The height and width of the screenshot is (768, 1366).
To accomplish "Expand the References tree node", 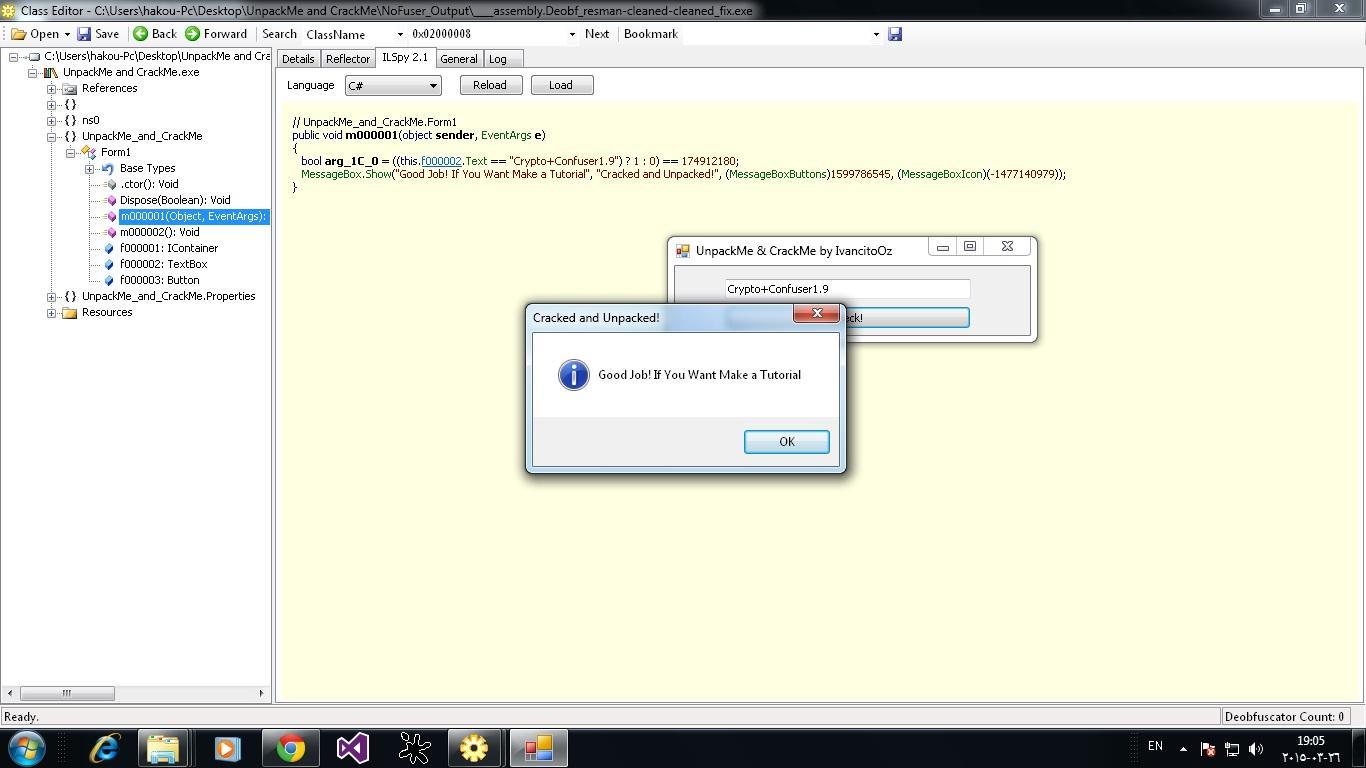I will (52, 89).
